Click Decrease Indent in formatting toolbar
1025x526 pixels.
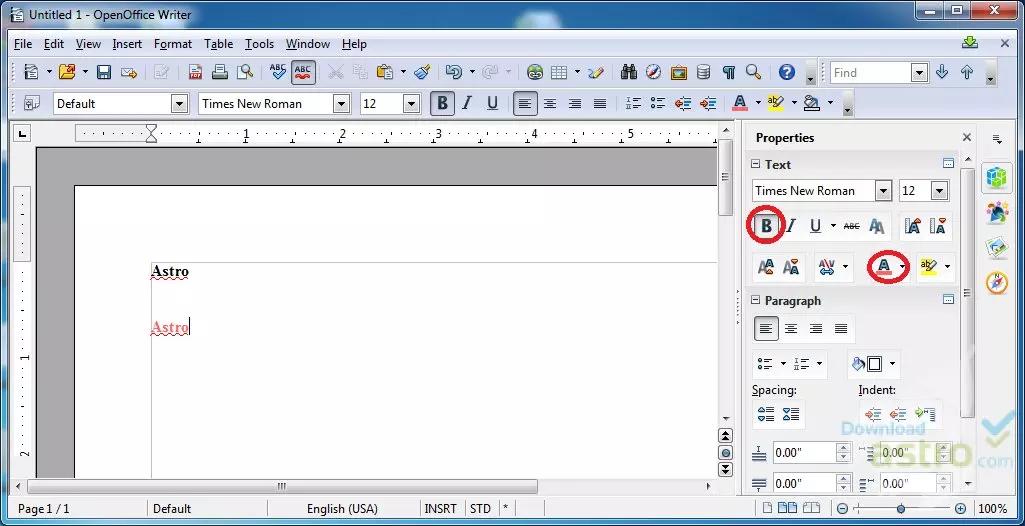click(x=683, y=103)
